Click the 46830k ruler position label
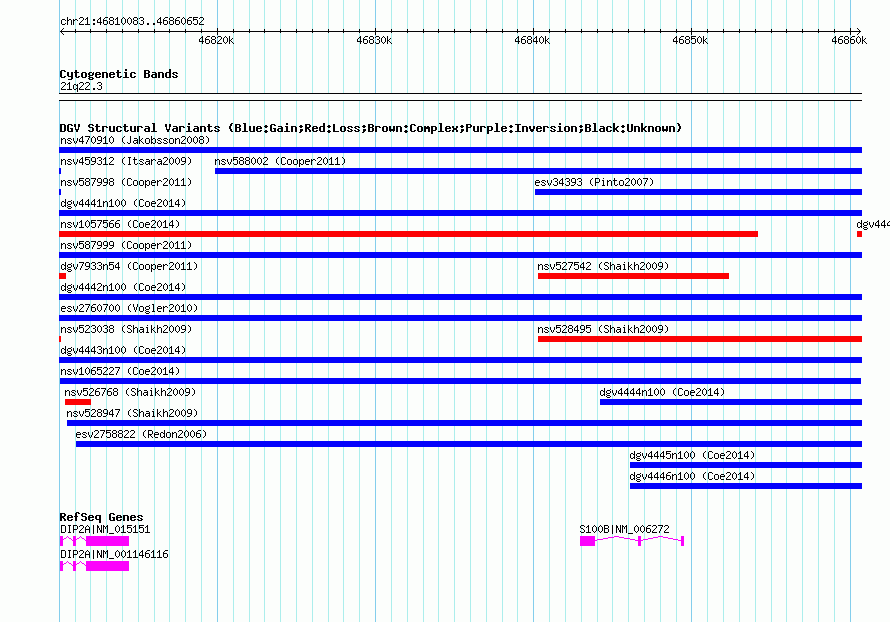 pyautogui.click(x=374, y=40)
